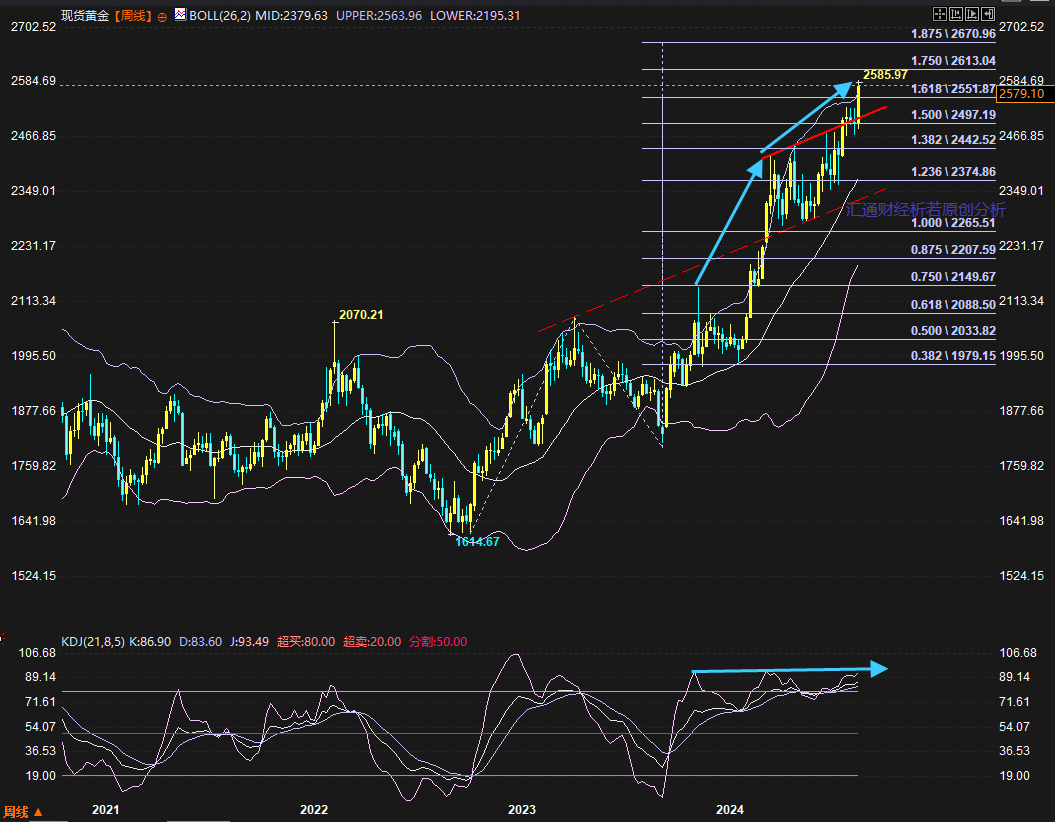Click the 汇通财经 watermark text on chart
Viewport: 1055px width, 822px height.
(x=925, y=209)
